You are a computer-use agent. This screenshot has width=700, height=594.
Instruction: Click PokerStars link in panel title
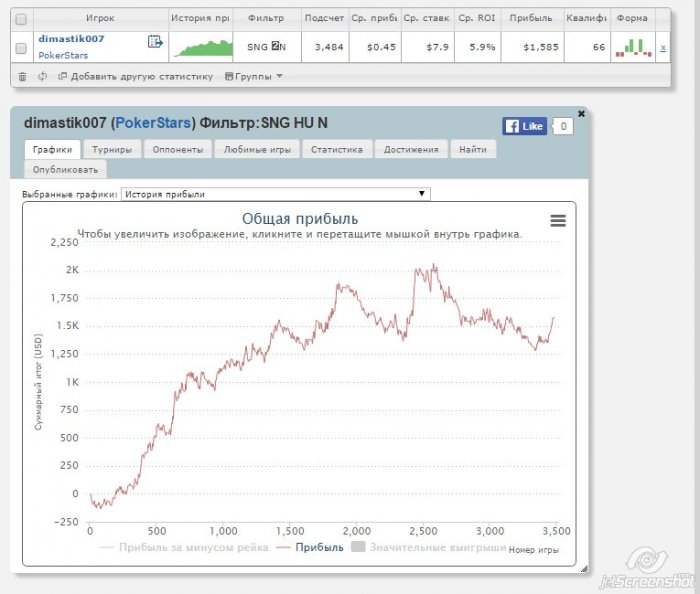pyautogui.click(x=153, y=123)
